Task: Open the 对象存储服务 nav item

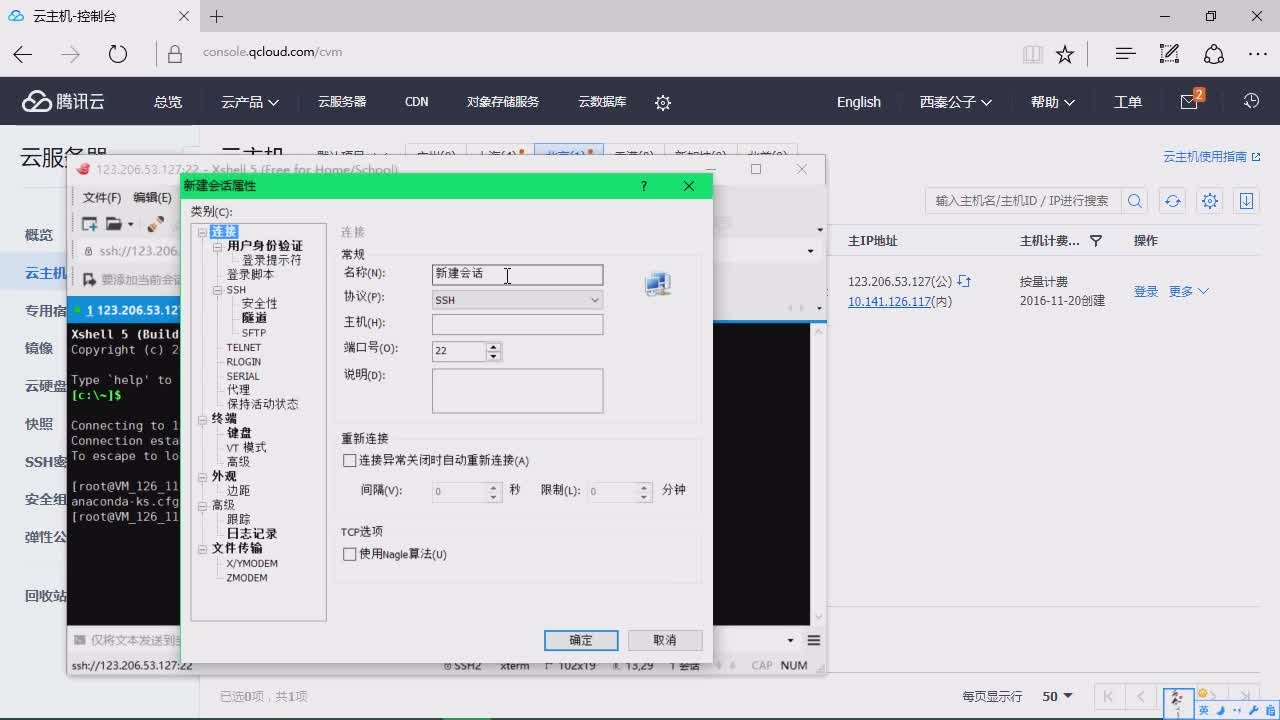Action: pyautogui.click(x=503, y=102)
